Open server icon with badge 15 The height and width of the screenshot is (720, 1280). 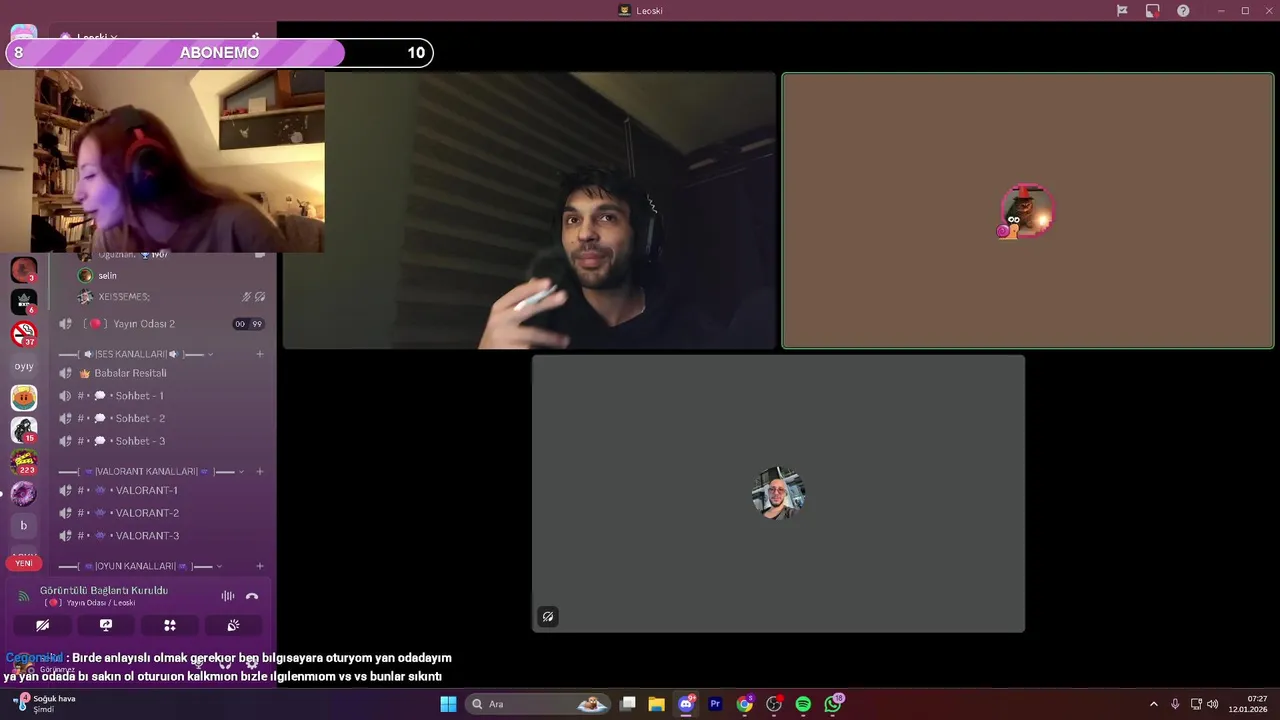[x=24, y=430]
